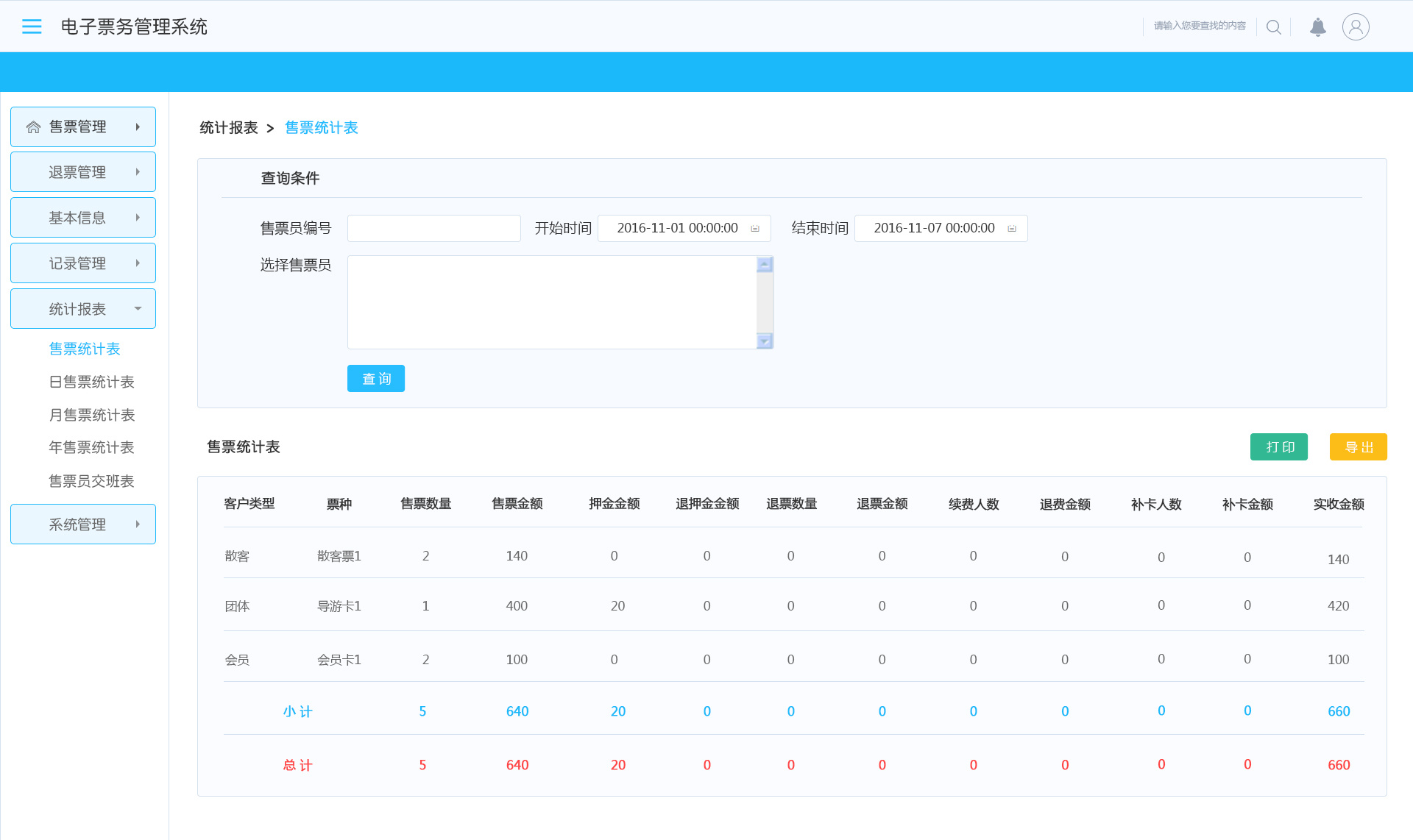Click inside the 售票员编号 input field
Image resolution: width=1413 pixels, height=840 pixels.
pyautogui.click(x=433, y=228)
